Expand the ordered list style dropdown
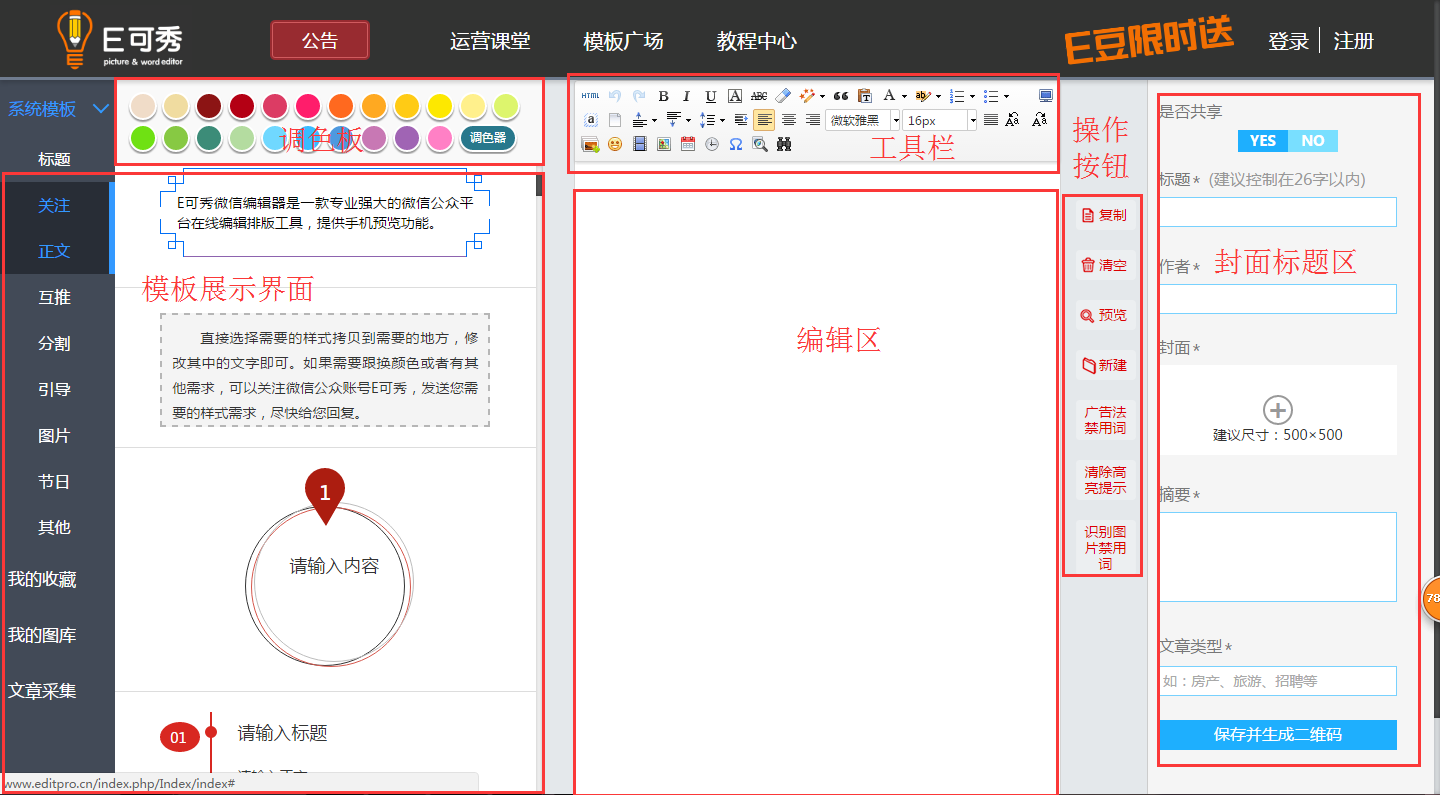The height and width of the screenshot is (795, 1440). pos(973,96)
